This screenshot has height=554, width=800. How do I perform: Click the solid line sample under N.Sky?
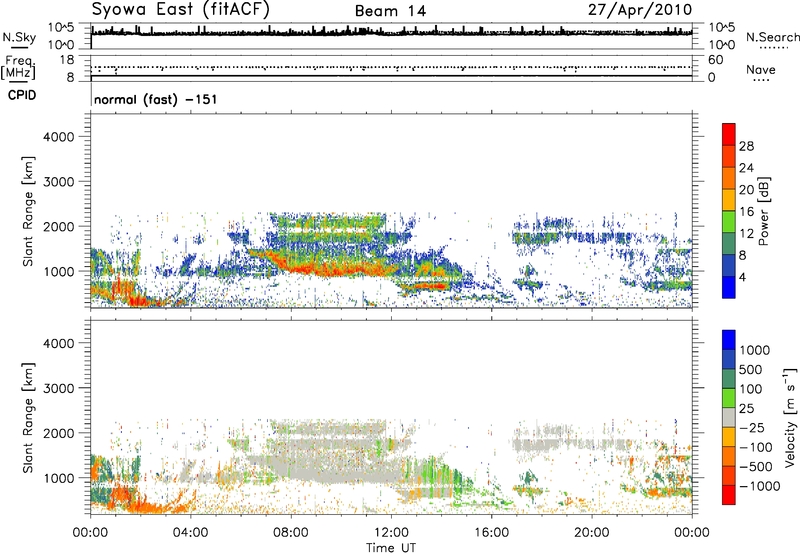pyautogui.click(x=20, y=49)
